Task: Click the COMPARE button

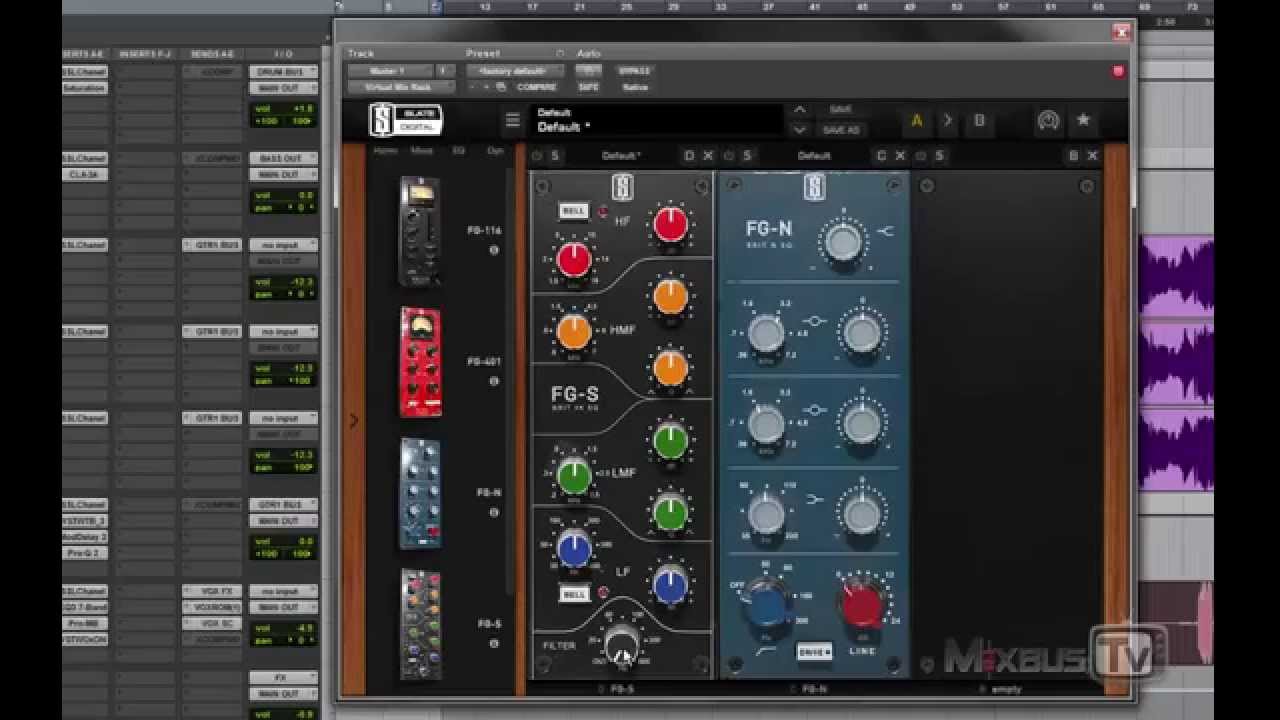Action: pyautogui.click(x=537, y=87)
